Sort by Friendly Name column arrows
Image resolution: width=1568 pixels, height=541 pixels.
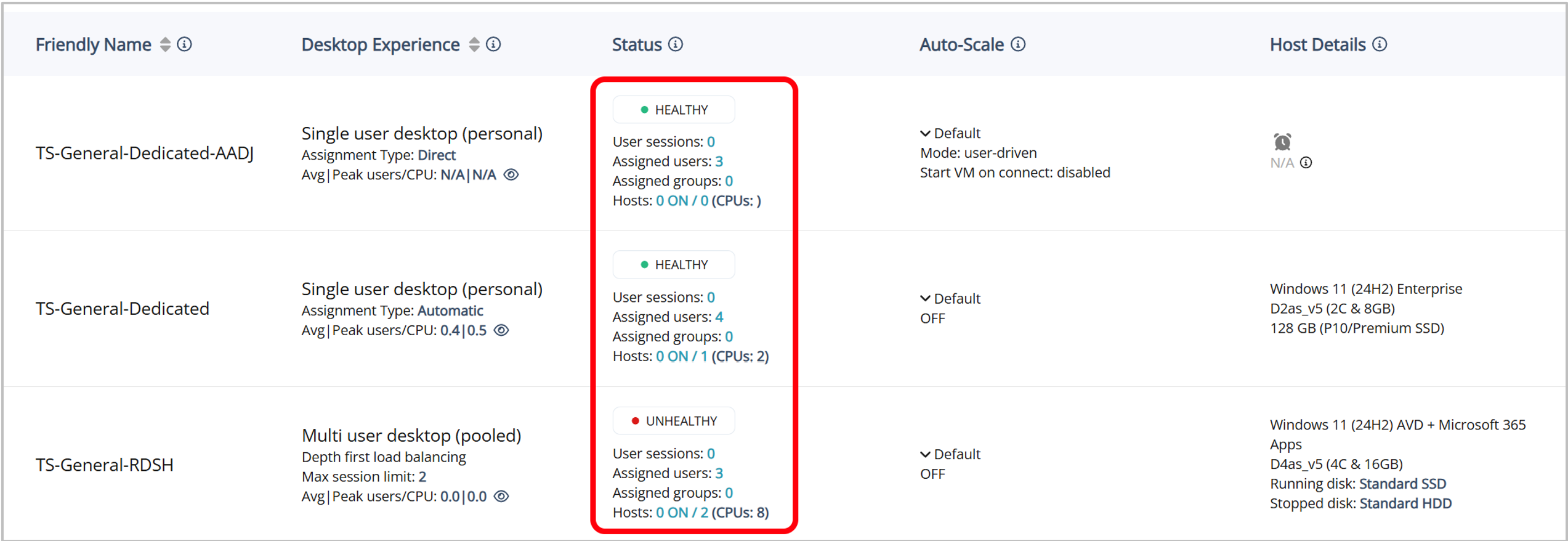click(165, 44)
